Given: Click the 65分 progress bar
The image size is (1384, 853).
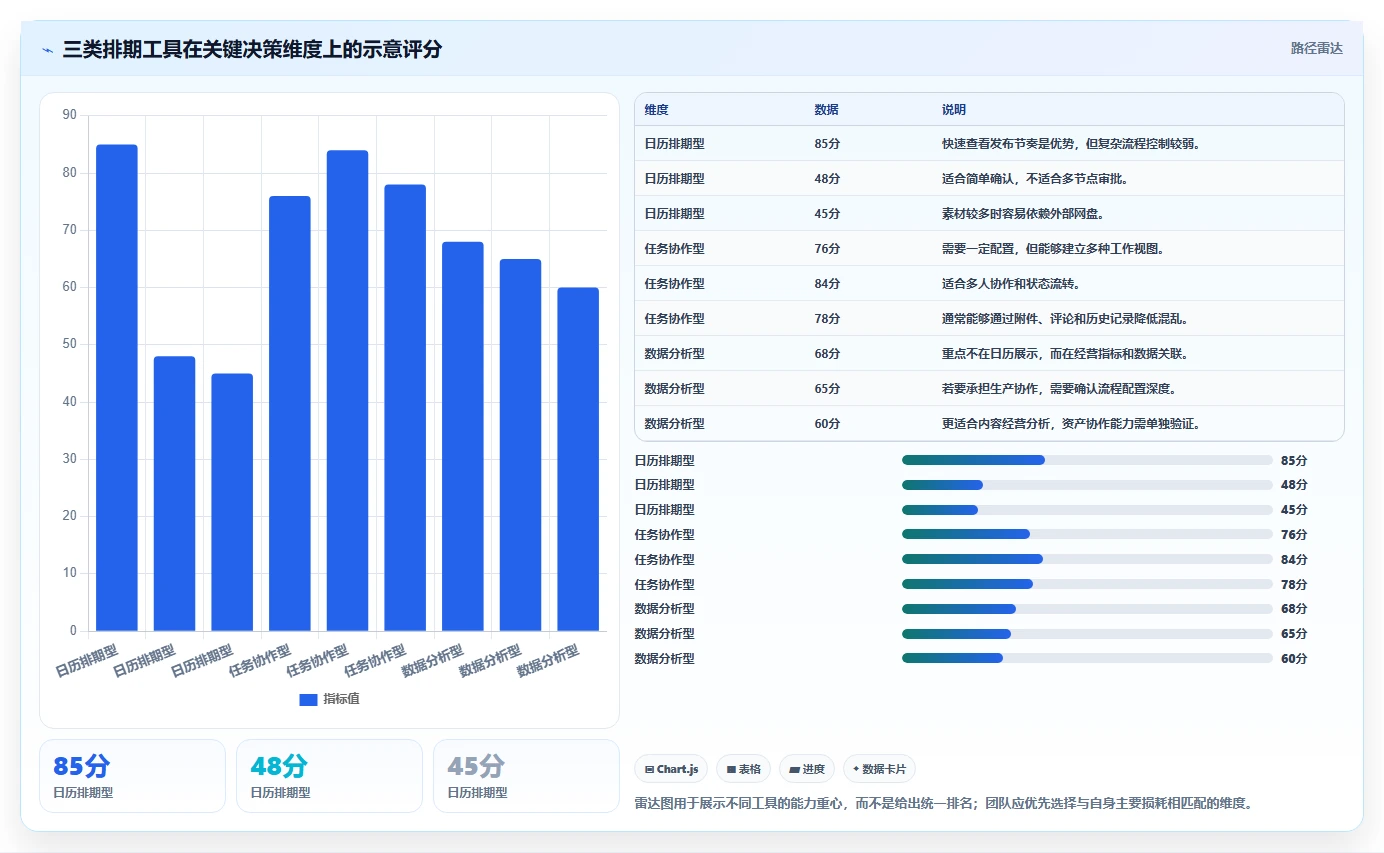Looking at the screenshot, I should (x=1087, y=633).
